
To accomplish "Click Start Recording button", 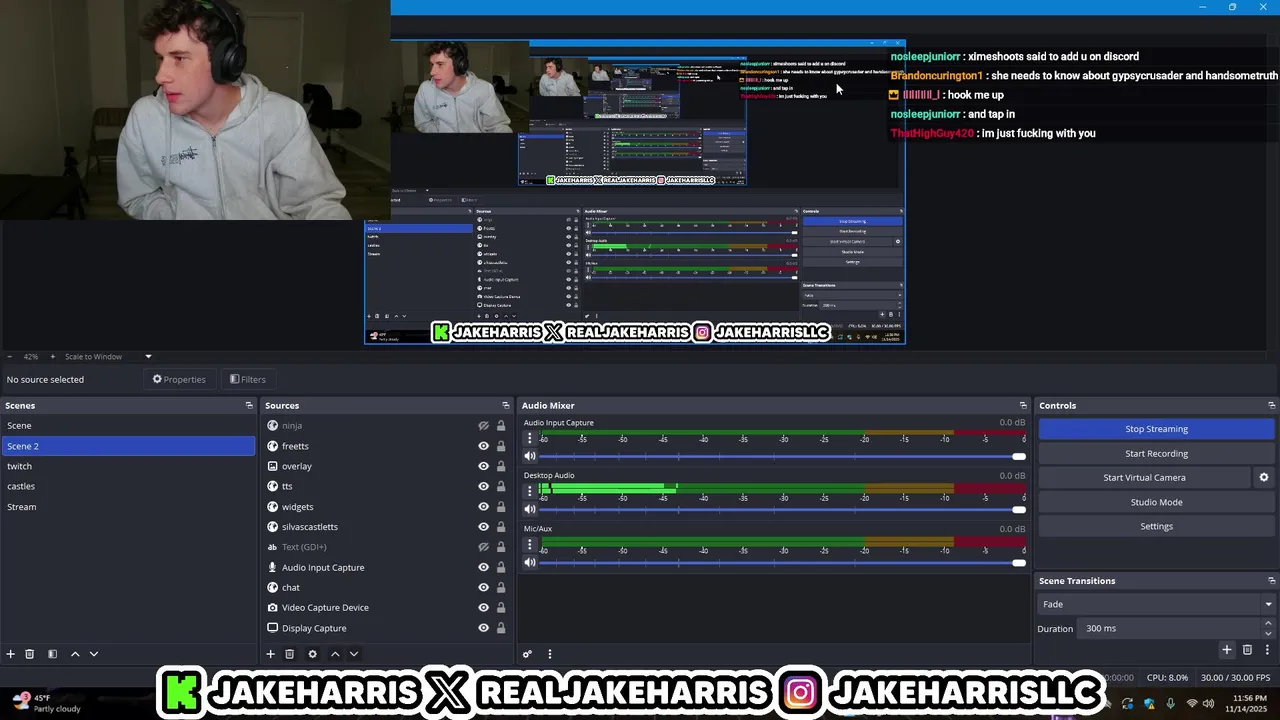I will pos(1156,453).
